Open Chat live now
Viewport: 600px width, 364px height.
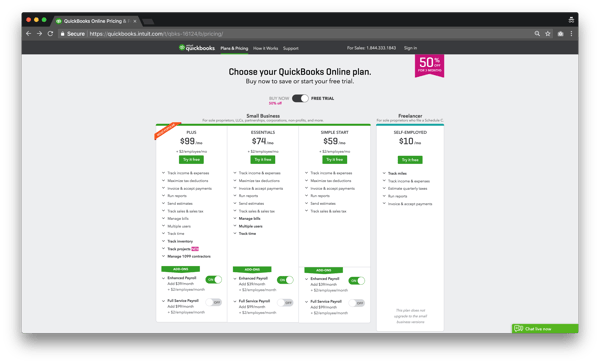tap(545, 328)
